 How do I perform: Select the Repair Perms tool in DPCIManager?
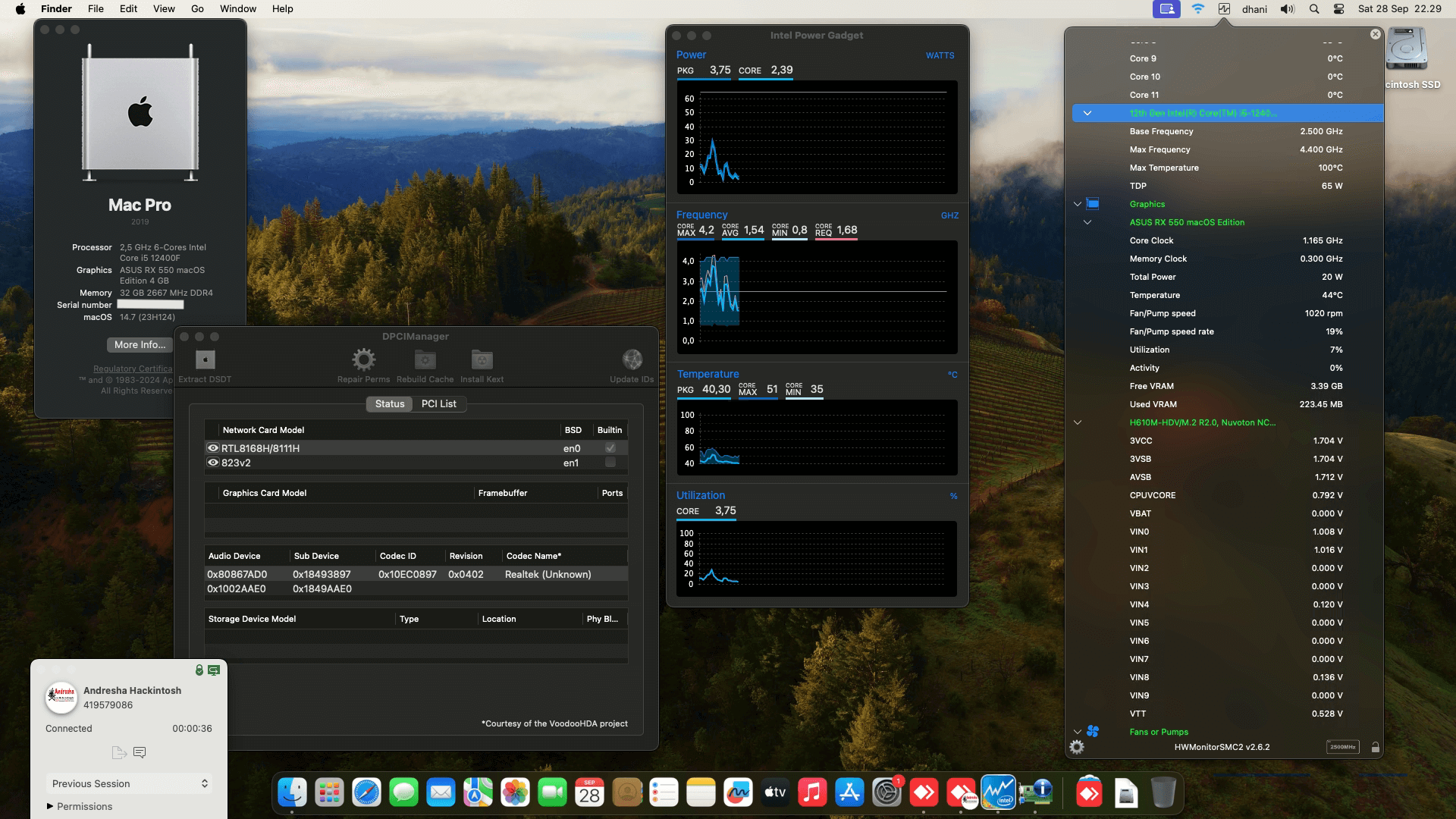(x=363, y=359)
